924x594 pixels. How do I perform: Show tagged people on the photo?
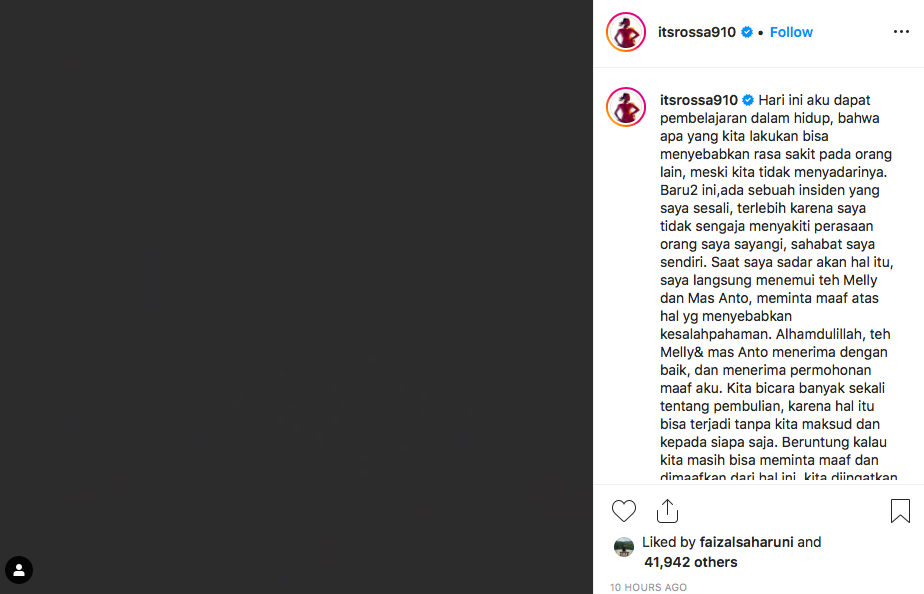click(19, 570)
